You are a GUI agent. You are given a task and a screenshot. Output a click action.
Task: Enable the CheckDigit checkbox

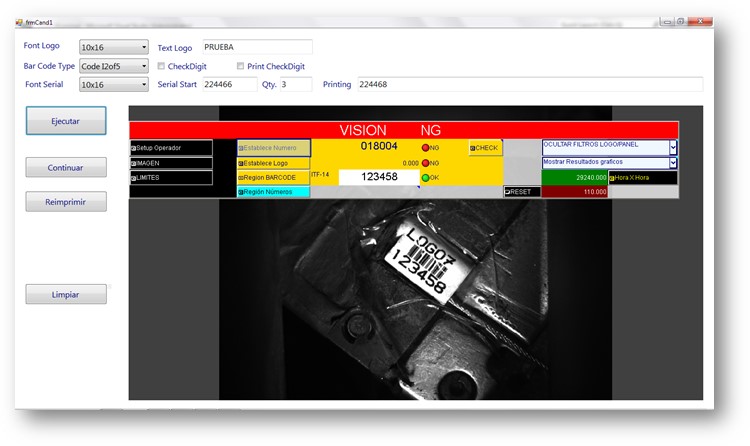pyautogui.click(x=161, y=67)
